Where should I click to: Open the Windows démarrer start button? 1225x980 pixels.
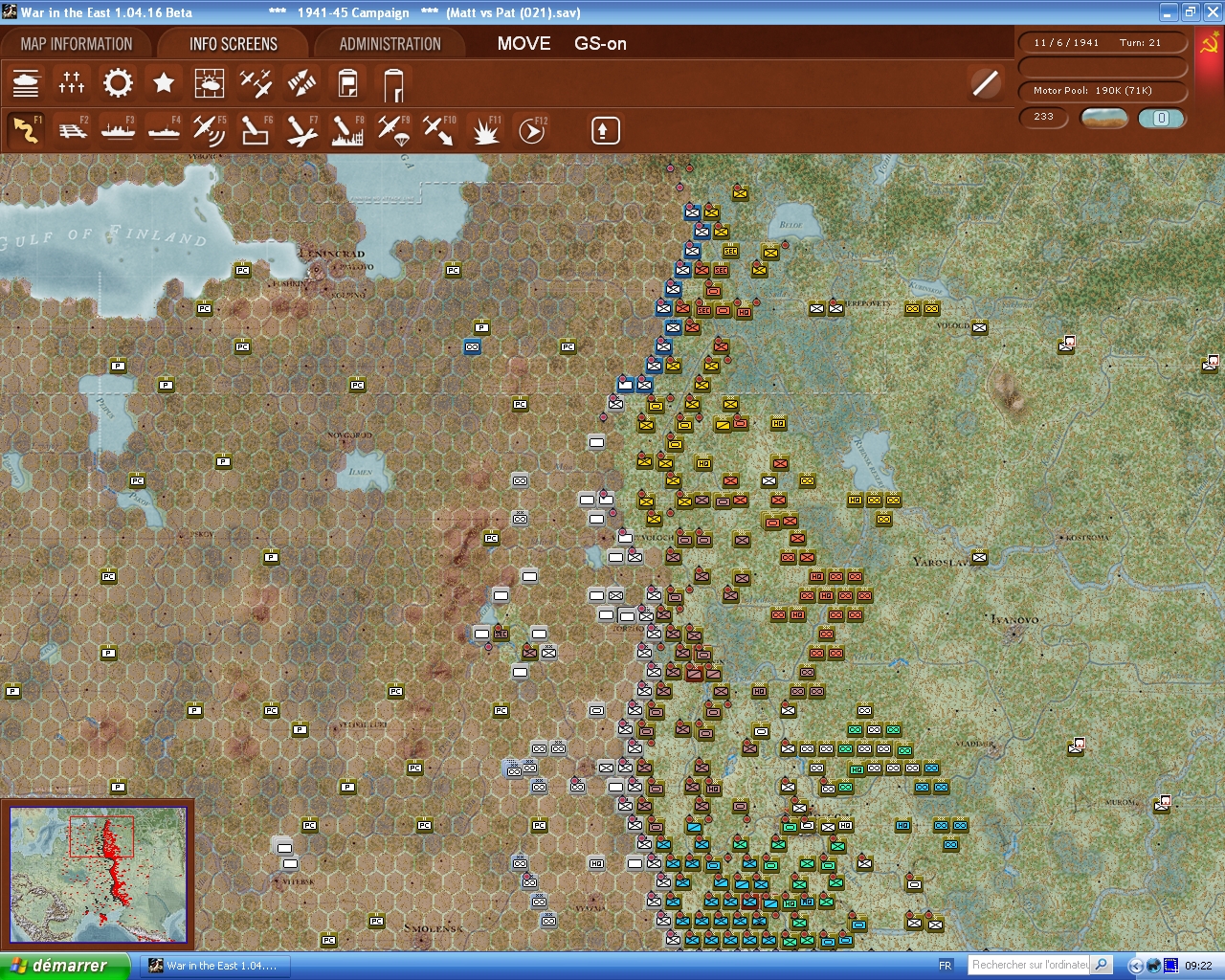pos(64,966)
